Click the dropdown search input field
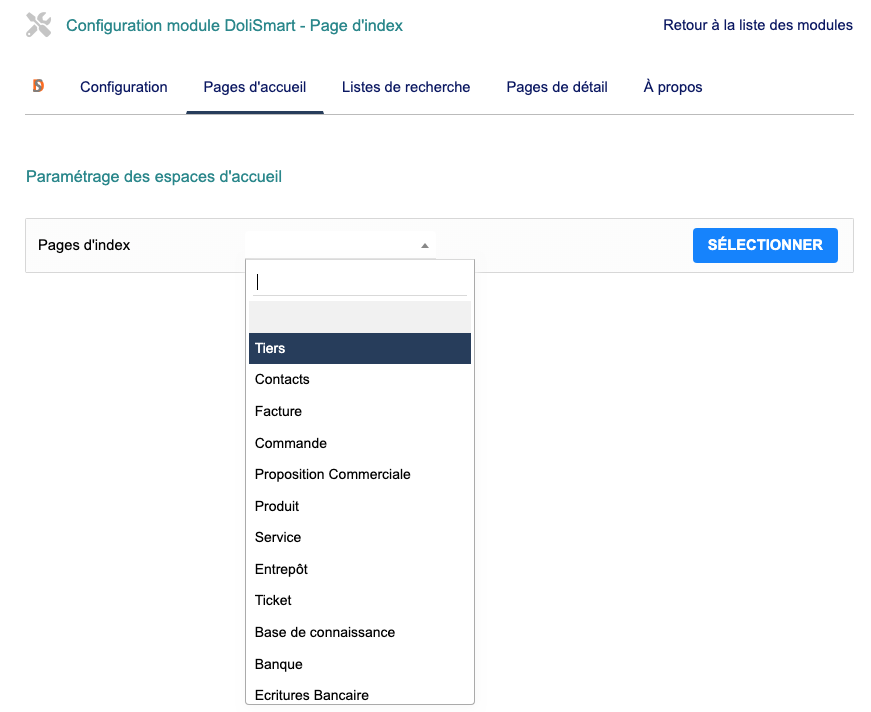Image resolution: width=871 pixels, height=712 pixels. pos(360,282)
